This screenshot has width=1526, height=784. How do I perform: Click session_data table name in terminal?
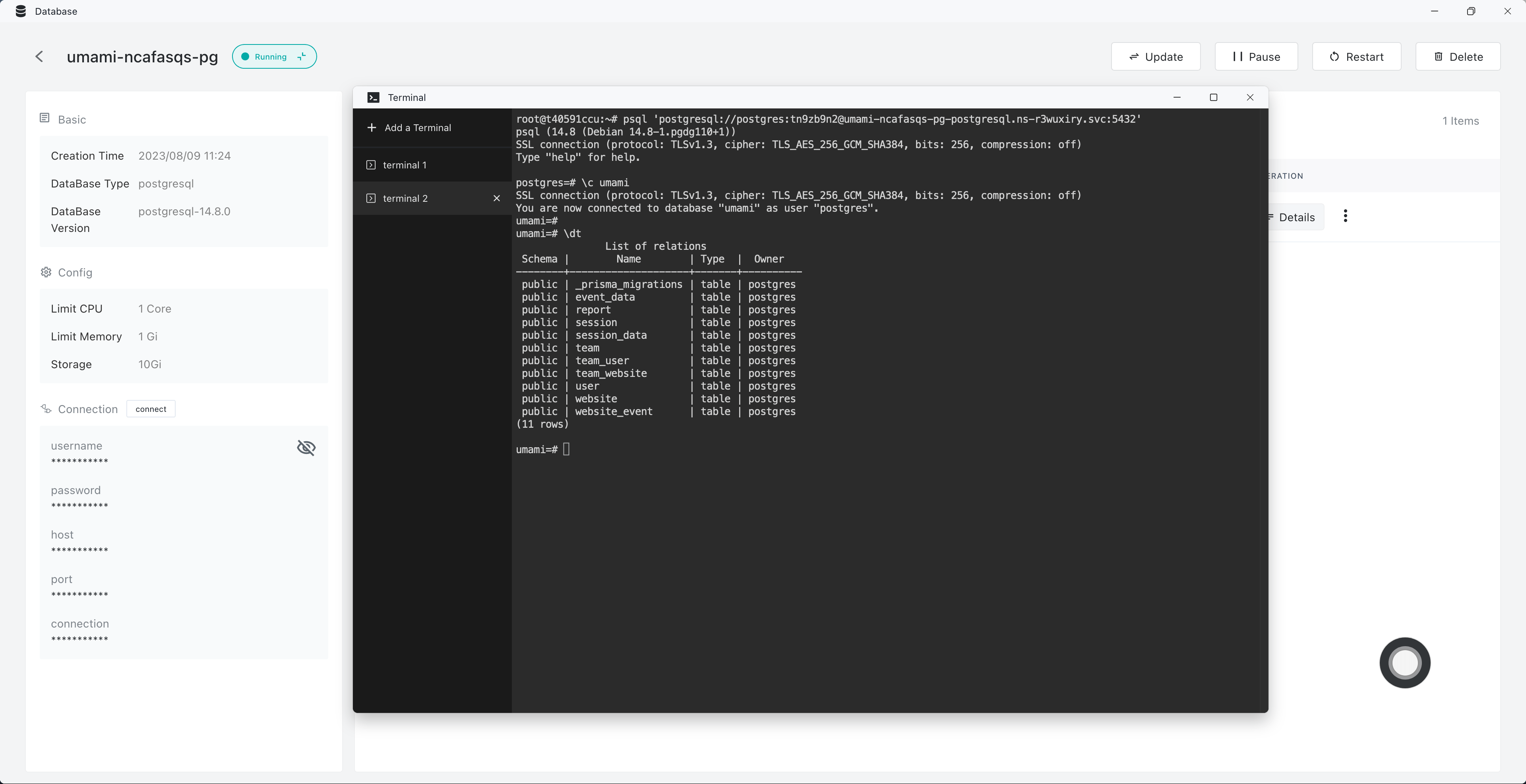coord(611,335)
